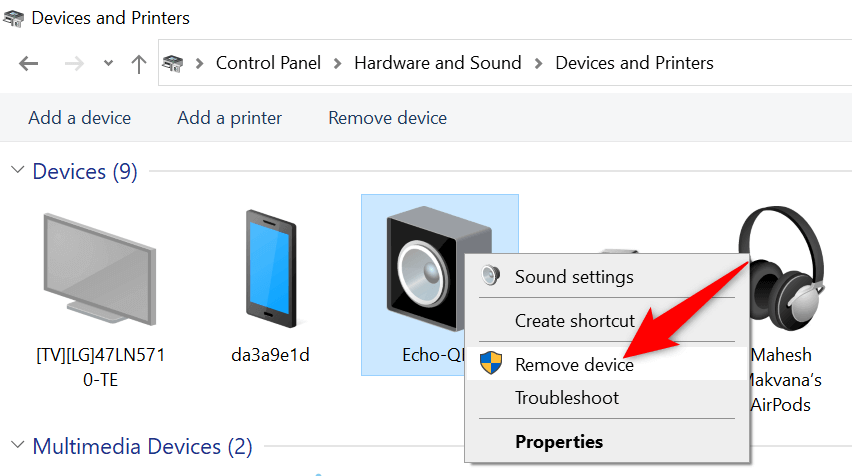Select Troubleshoot in the context menu
Image resolution: width=852 pixels, height=476 pixels.
point(567,398)
